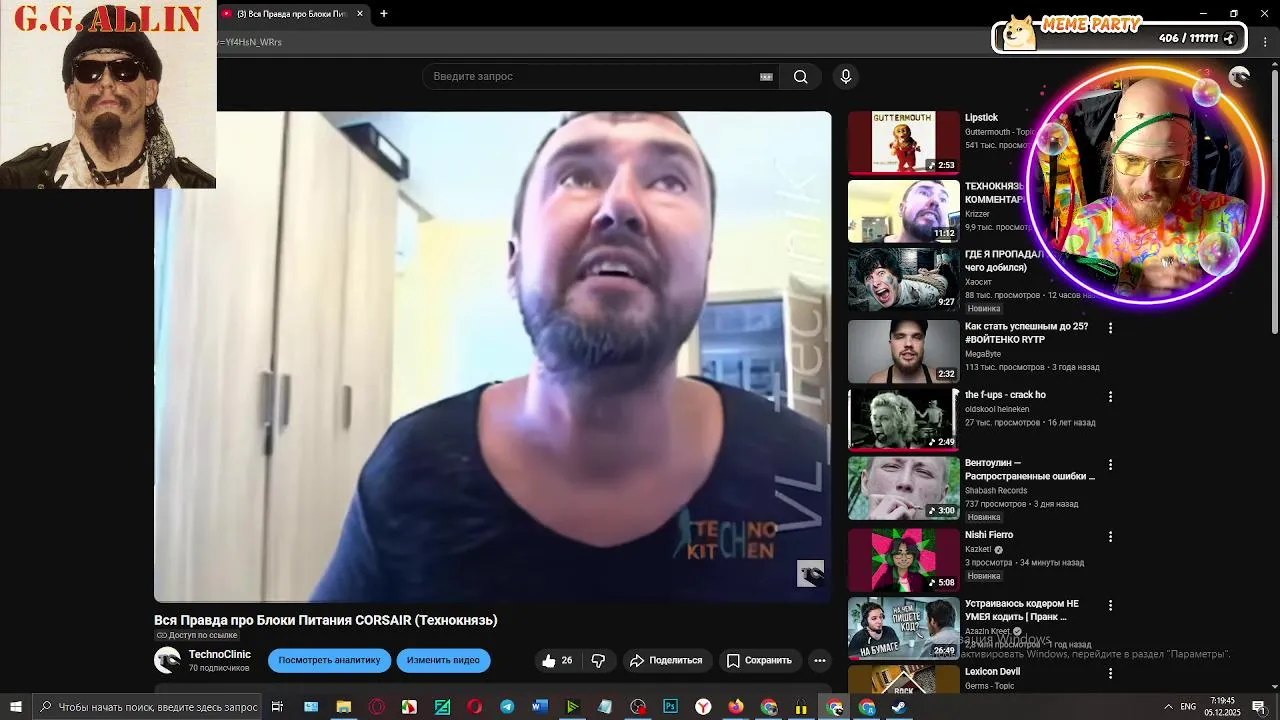Open 'Устраиваюсь кодером' video thumbnail

(903, 629)
